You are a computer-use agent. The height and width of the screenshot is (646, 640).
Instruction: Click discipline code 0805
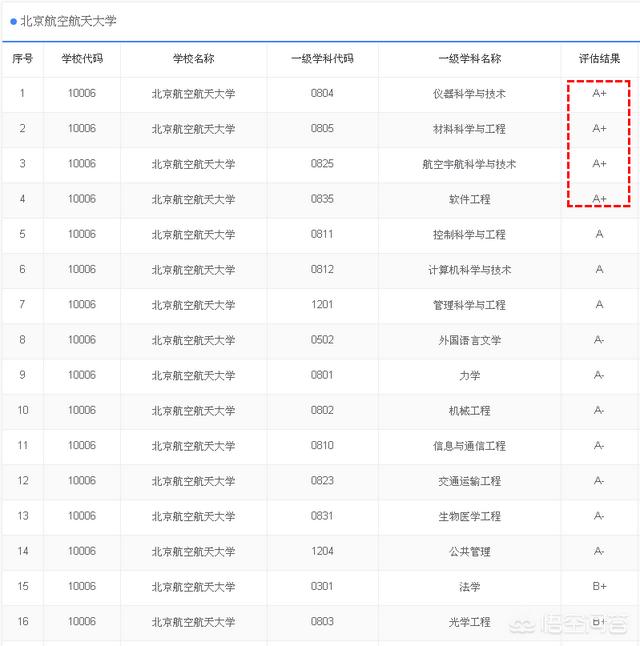tap(322, 129)
